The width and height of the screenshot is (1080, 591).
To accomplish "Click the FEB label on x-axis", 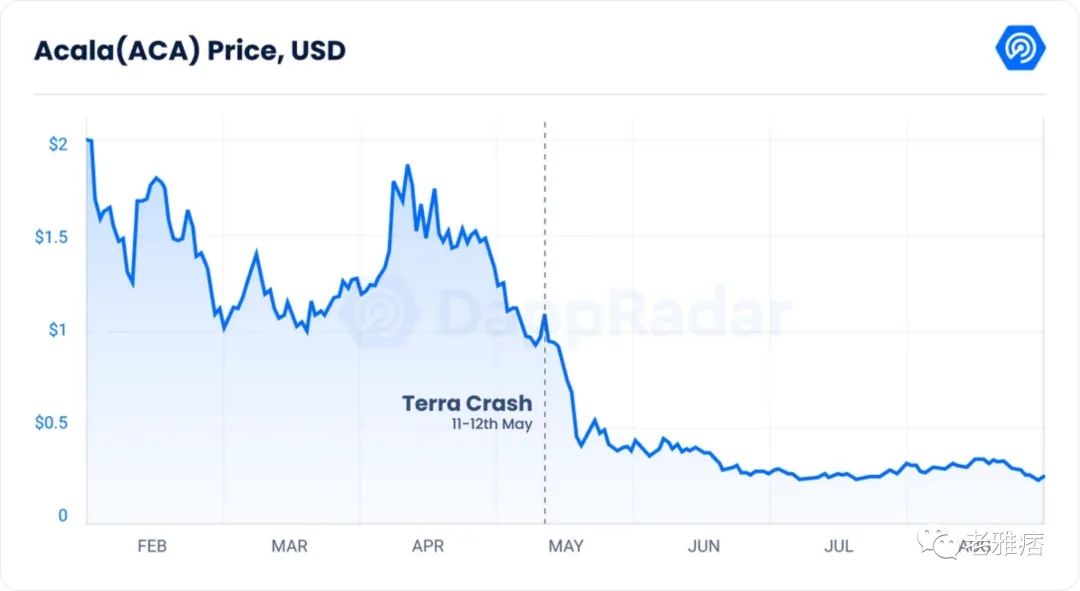I will coord(152,546).
